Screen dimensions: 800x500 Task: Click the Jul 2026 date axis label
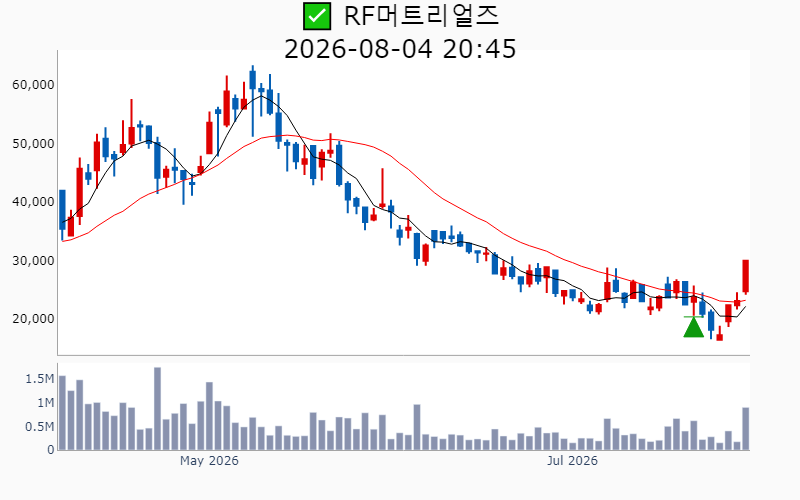[572, 461]
